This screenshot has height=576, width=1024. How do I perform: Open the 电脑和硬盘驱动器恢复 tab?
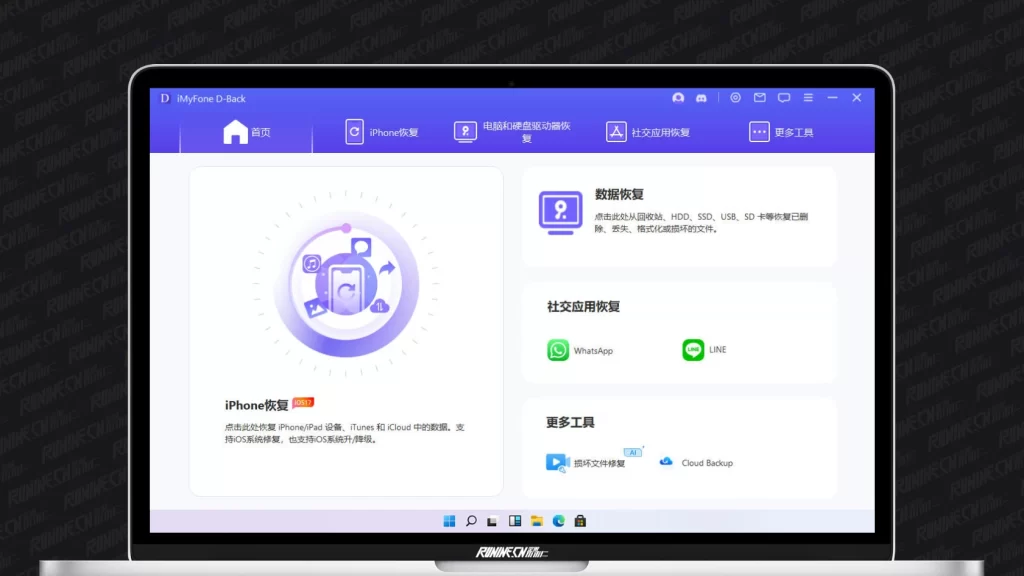pos(514,132)
